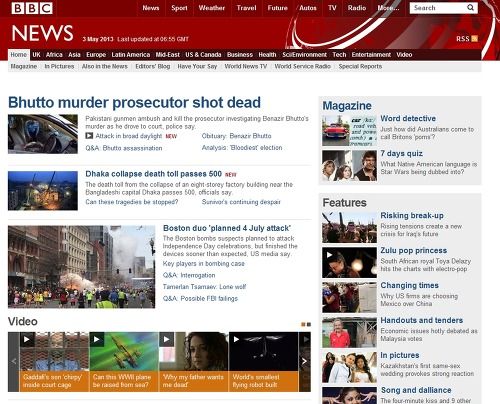Open the Radio section

click(357, 8)
